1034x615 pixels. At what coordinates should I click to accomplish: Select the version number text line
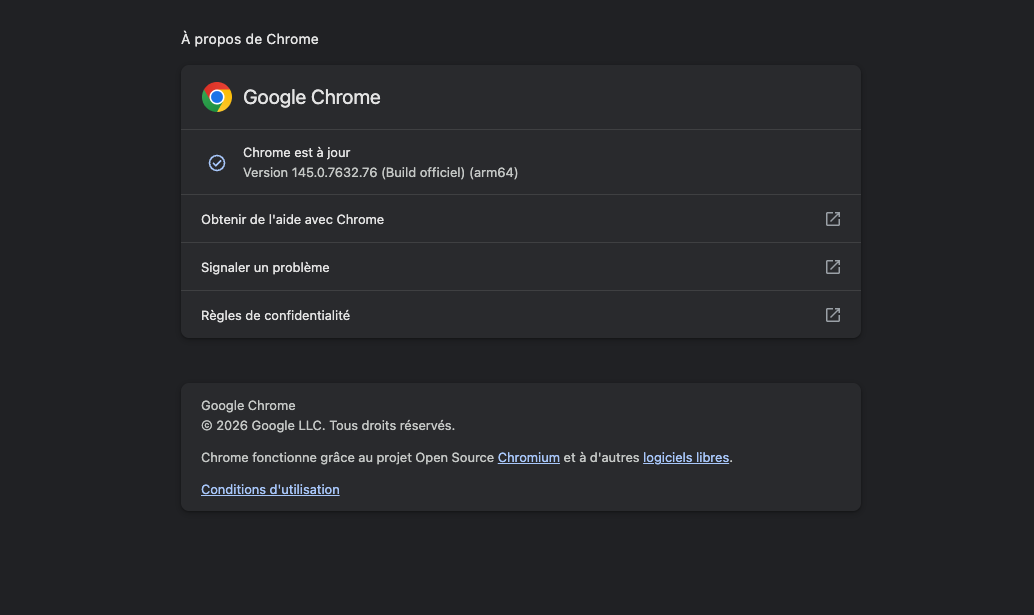[x=380, y=172]
